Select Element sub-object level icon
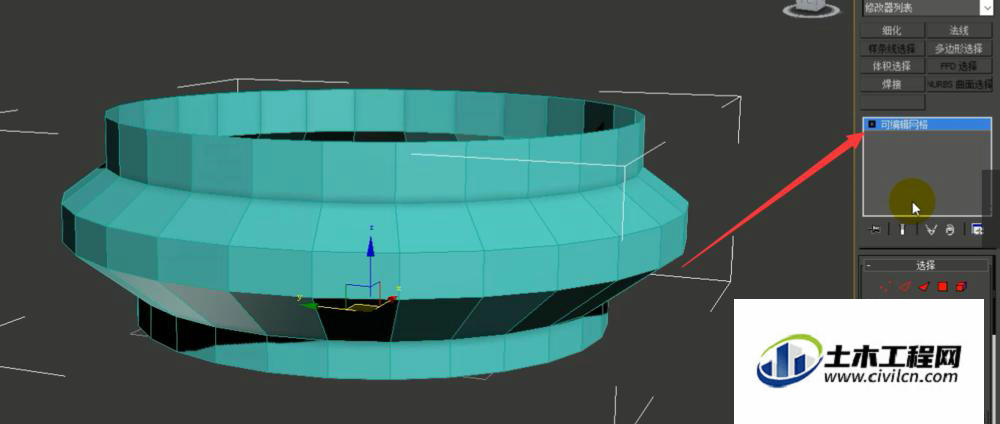Viewport: 1000px width, 424px height. pyautogui.click(x=961, y=287)
